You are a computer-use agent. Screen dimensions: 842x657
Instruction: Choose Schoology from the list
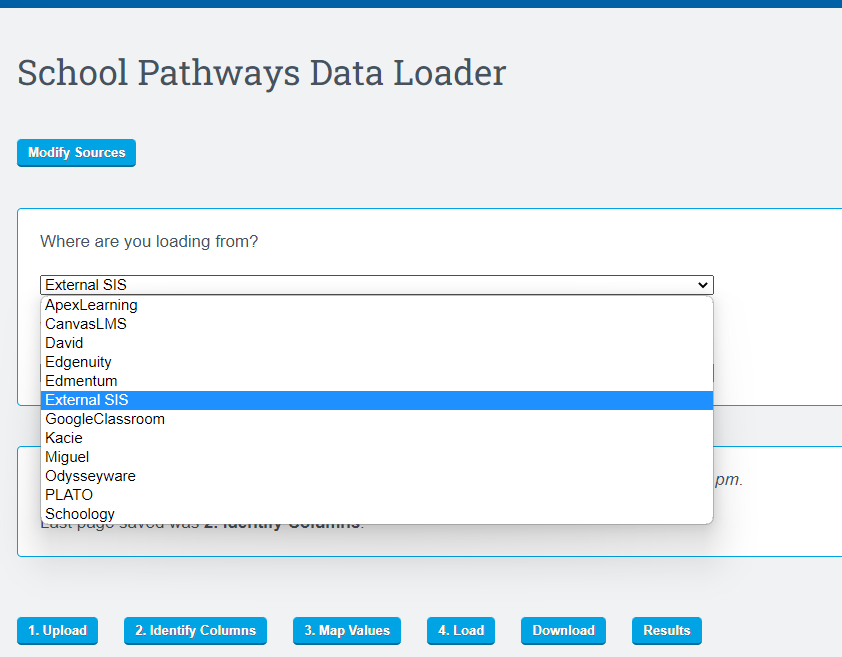pos(80,514)
